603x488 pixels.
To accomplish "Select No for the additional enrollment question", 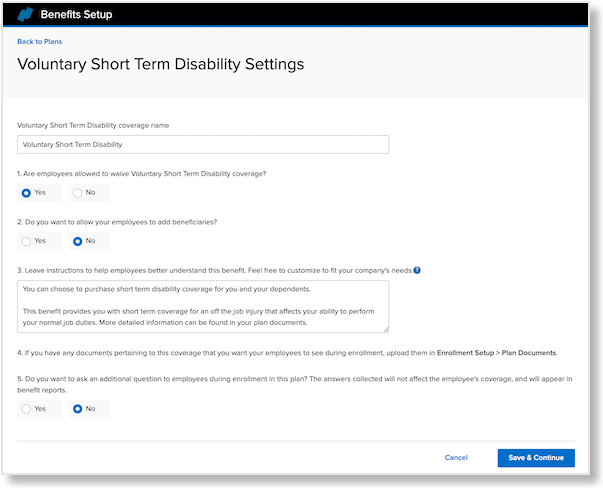I will coord(77,409).
